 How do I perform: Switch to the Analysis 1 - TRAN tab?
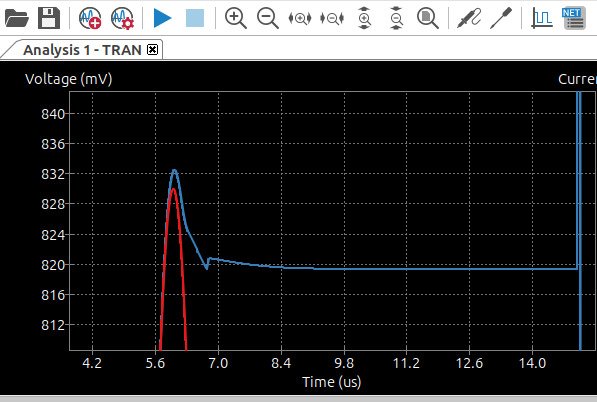click(82, 50)
